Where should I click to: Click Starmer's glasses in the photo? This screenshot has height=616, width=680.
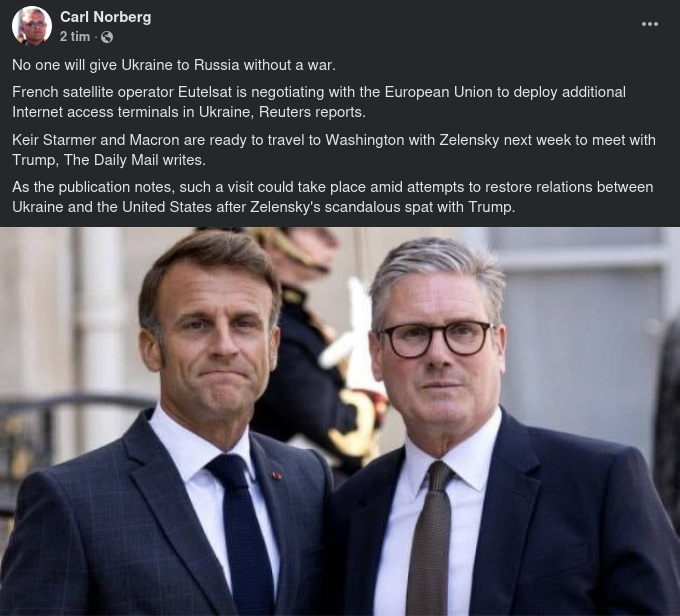point(437,338)
